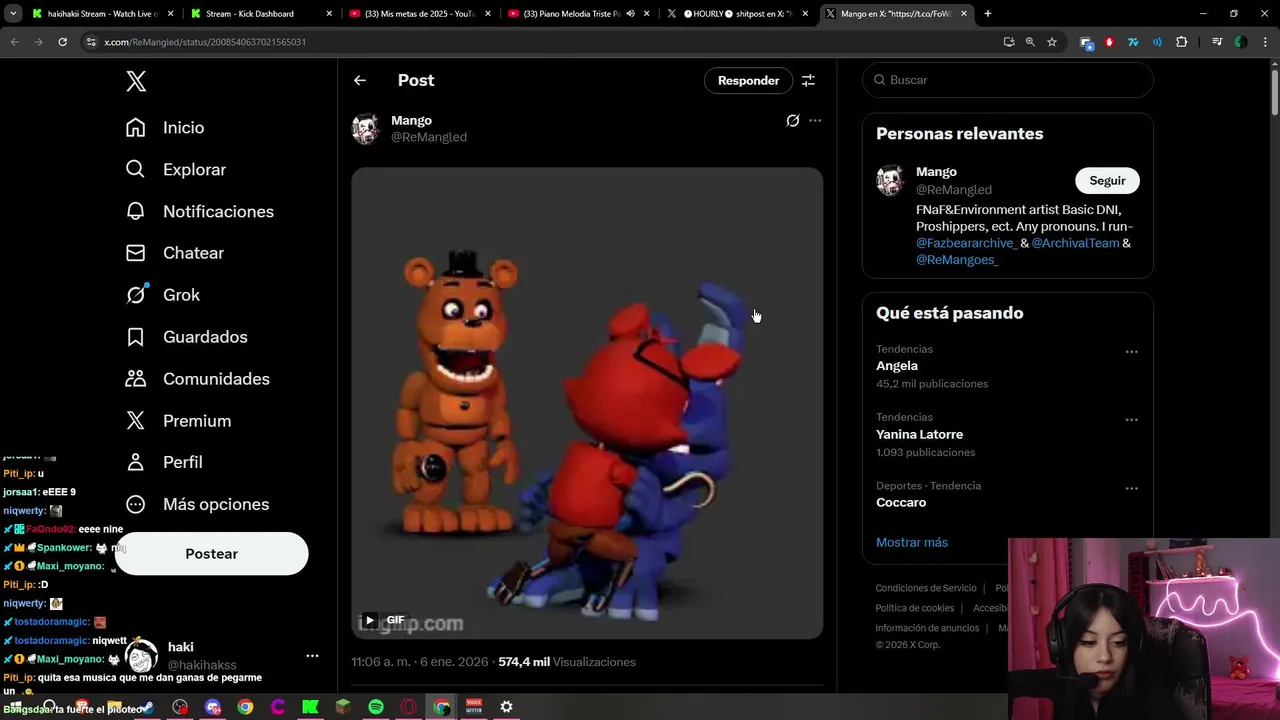Switch to the Kick Dashboard tab
The image size is (1280, 720).
point(258,14)
